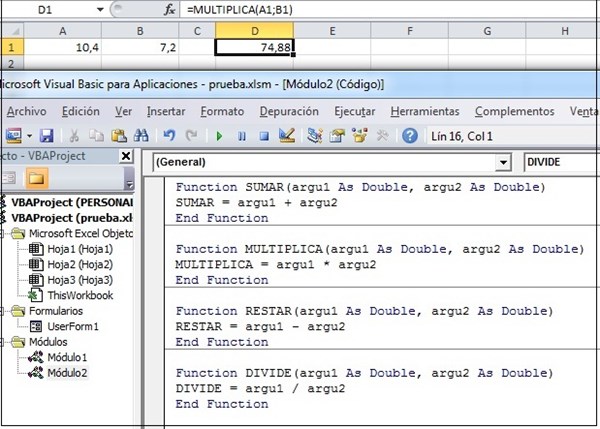The width and height of the screenshot is (600, 429).
Task: Click the Find binoculars icon
Action: coord(142,135)
